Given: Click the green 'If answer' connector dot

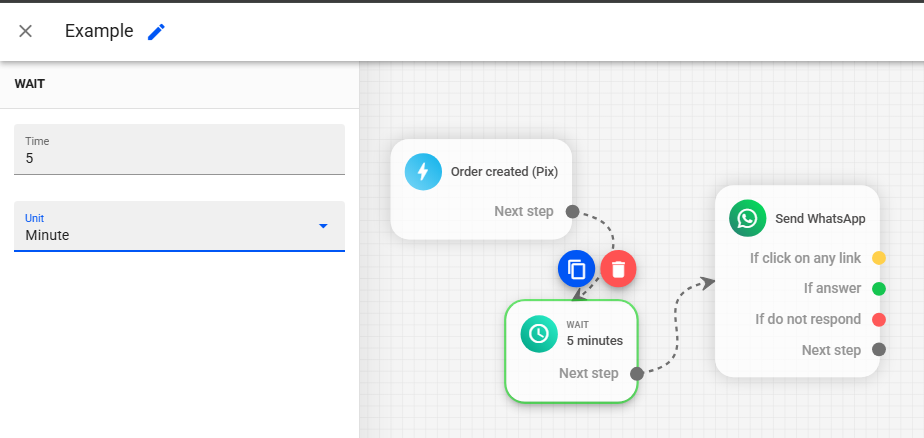Looking at the screenshot, I should [x=879, y=289].
